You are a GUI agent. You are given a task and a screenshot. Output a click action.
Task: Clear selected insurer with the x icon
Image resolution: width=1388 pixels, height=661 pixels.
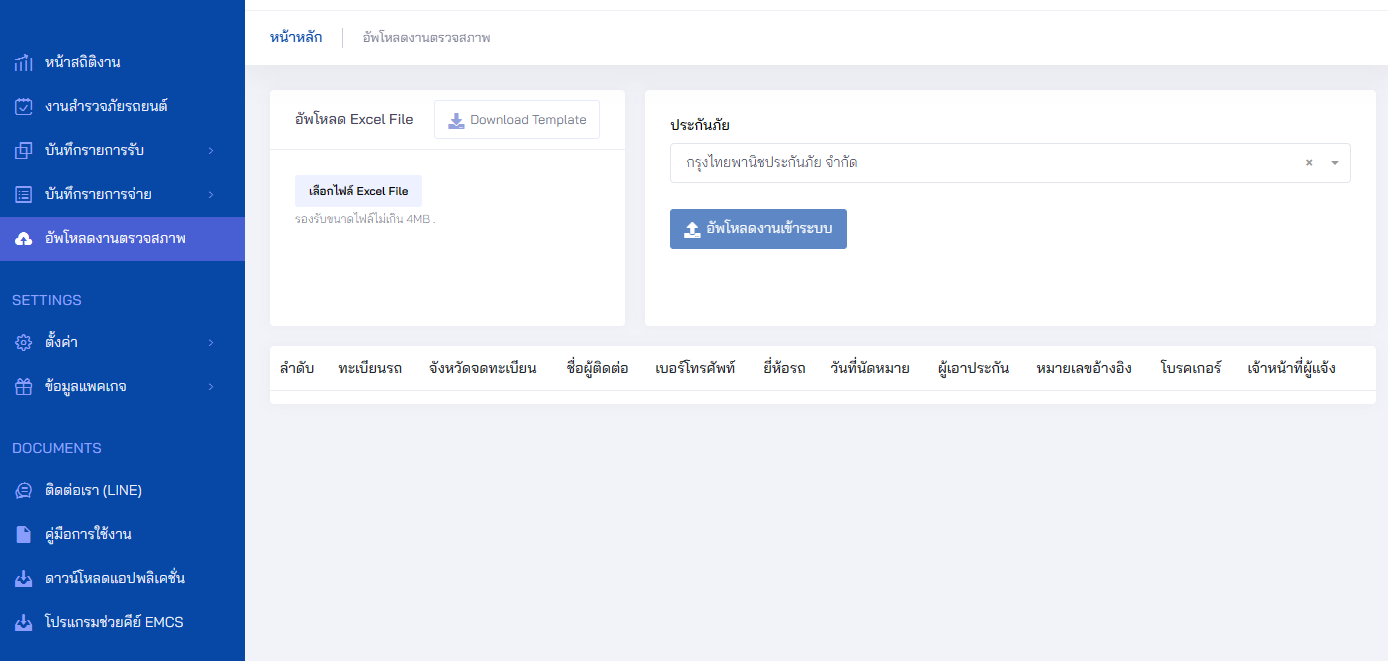tap(1308, 162)
